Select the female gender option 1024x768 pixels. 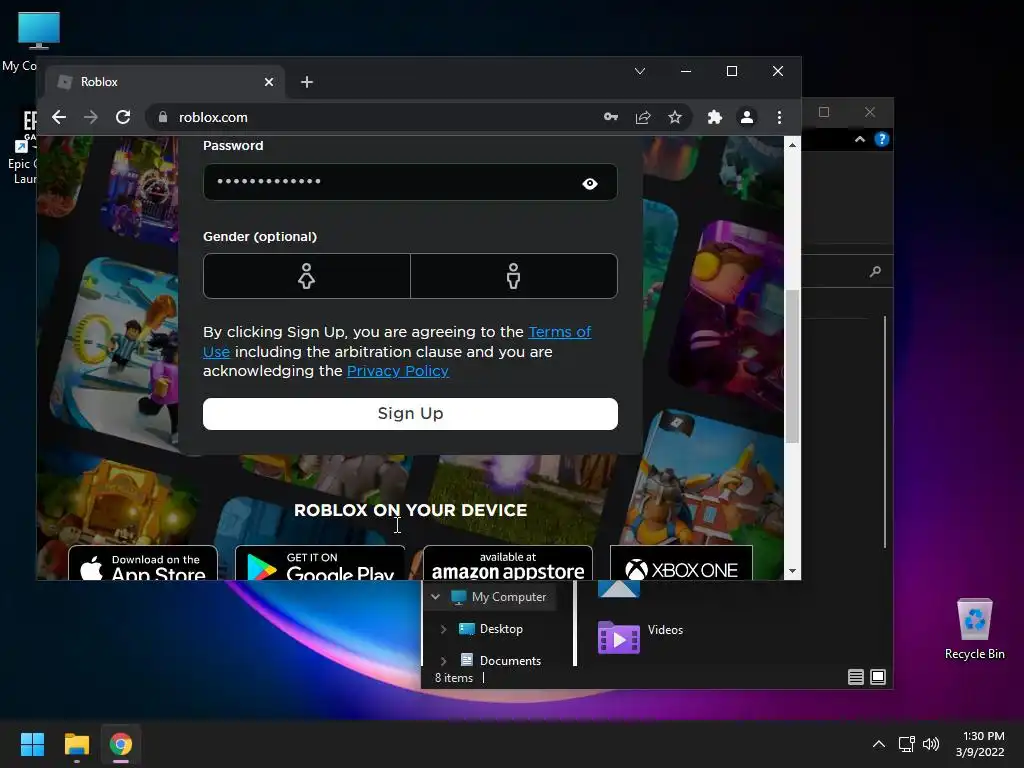pos(306,276)
